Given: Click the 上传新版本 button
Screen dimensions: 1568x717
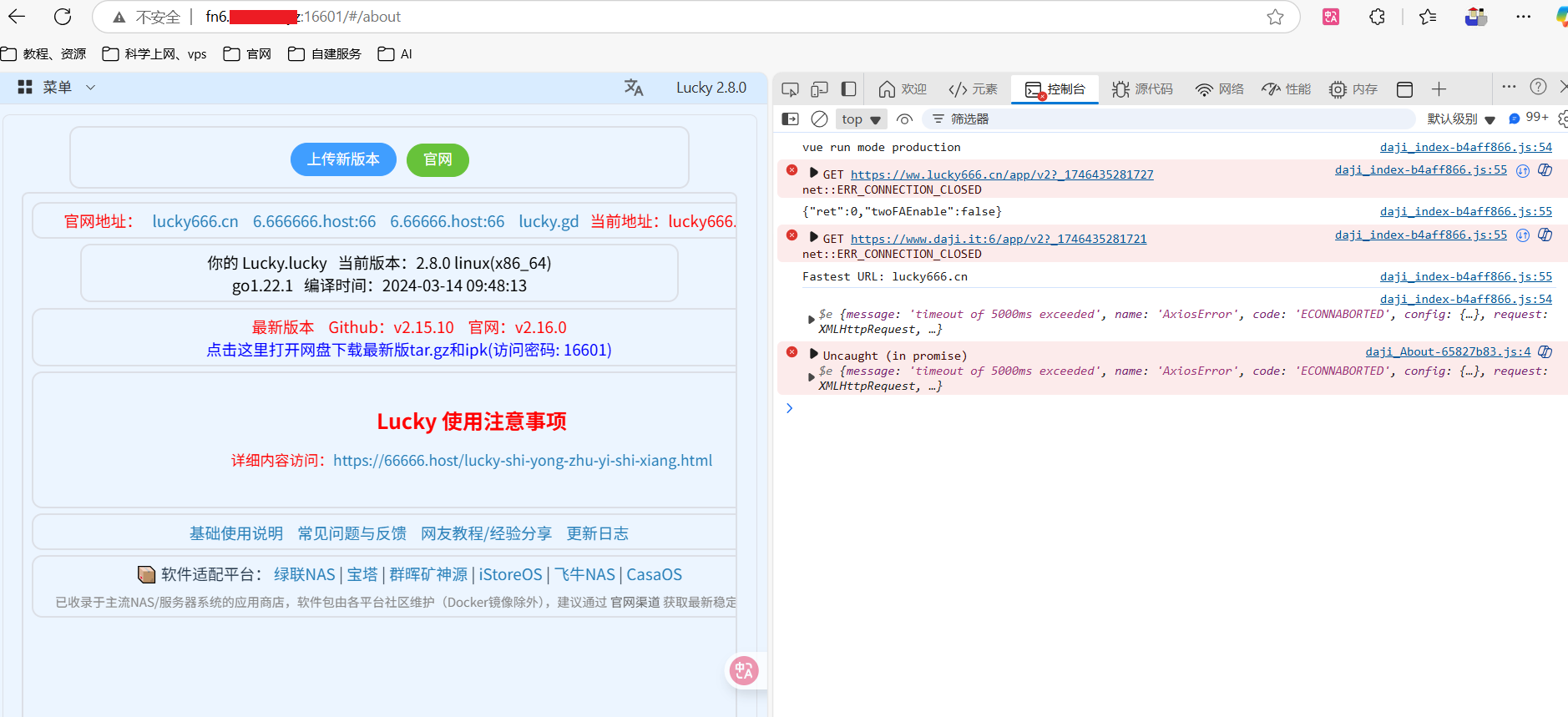Looking at the screenshot, I should click(343, 159).
